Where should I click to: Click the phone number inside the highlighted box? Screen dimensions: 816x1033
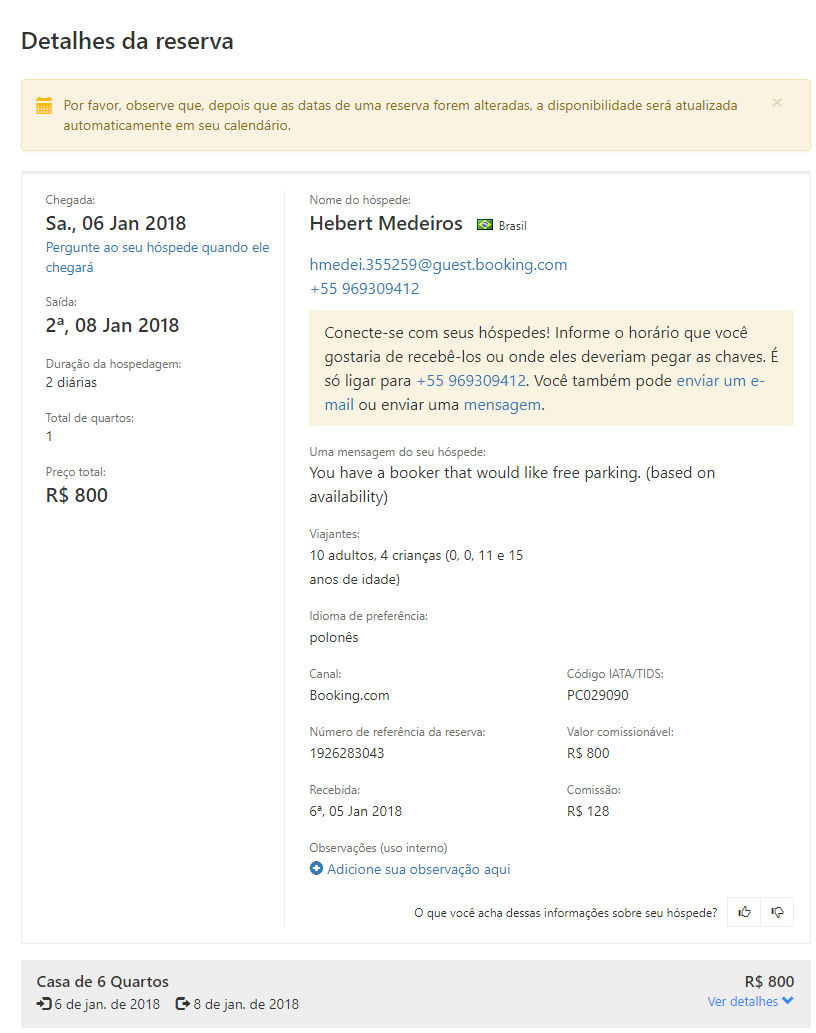[x=471, y=381]
